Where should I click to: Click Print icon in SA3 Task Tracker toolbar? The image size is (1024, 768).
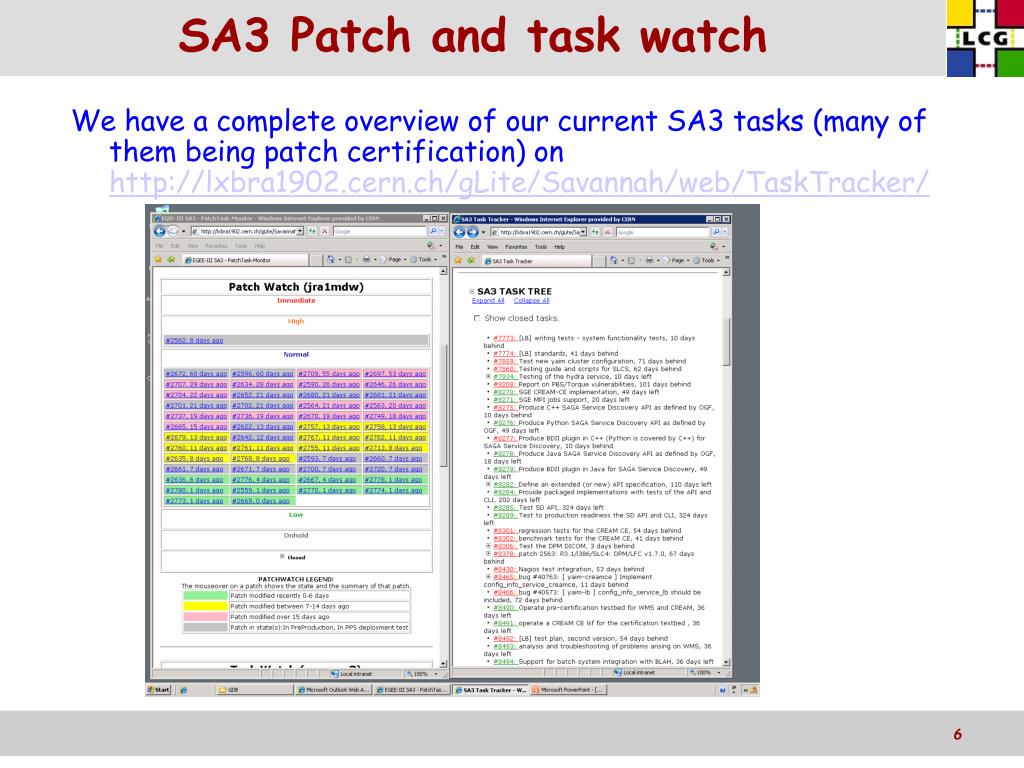tap(649, 261)
